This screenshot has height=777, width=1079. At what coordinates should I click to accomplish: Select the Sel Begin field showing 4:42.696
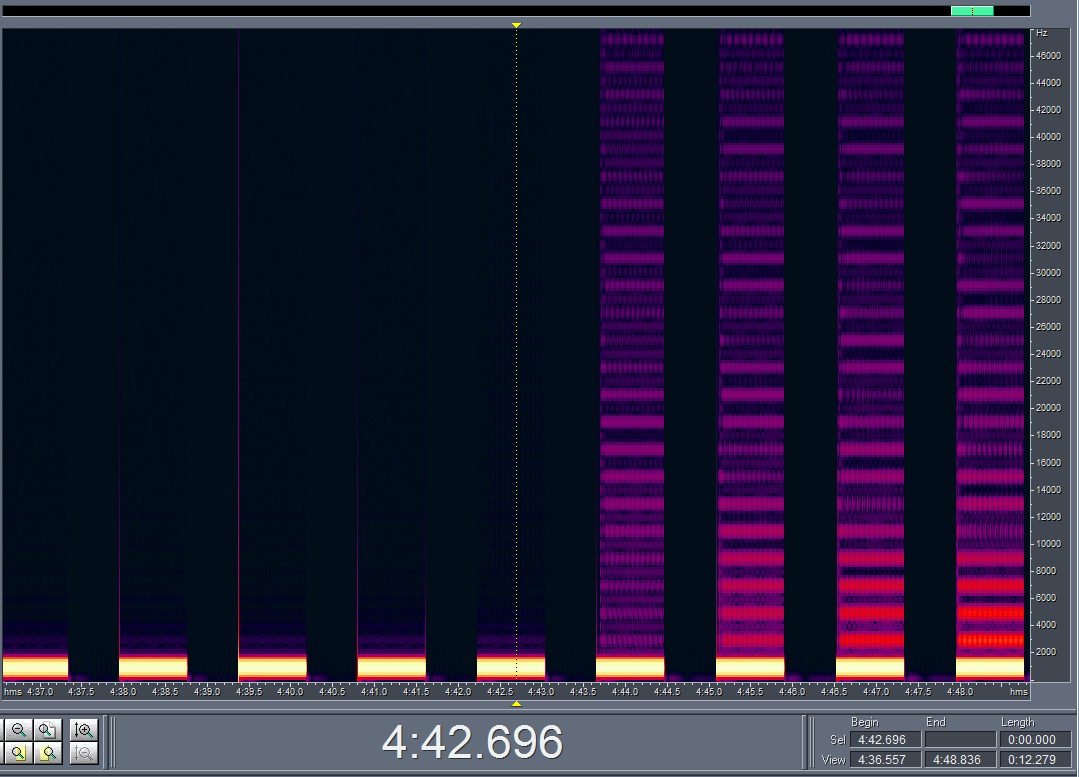point(885,740)
